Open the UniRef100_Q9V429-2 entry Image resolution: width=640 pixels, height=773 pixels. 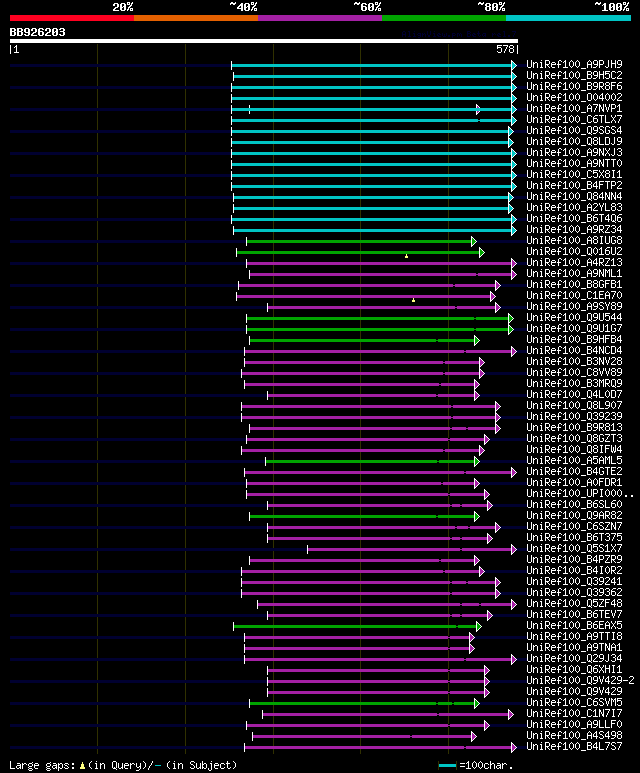pyautogui.click(x=580, y=680)
